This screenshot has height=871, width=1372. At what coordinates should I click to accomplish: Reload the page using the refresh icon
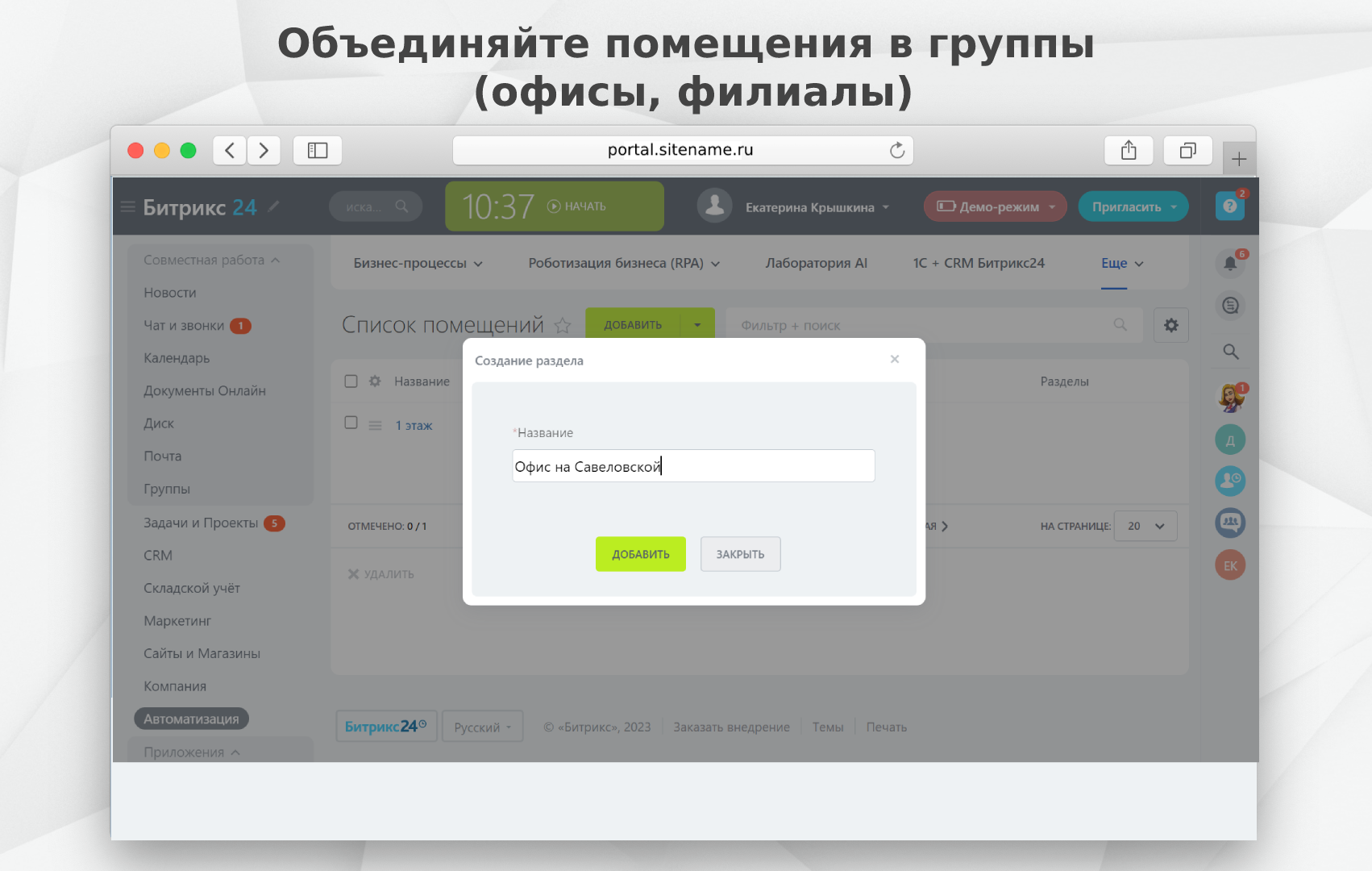tap(897, 150)
